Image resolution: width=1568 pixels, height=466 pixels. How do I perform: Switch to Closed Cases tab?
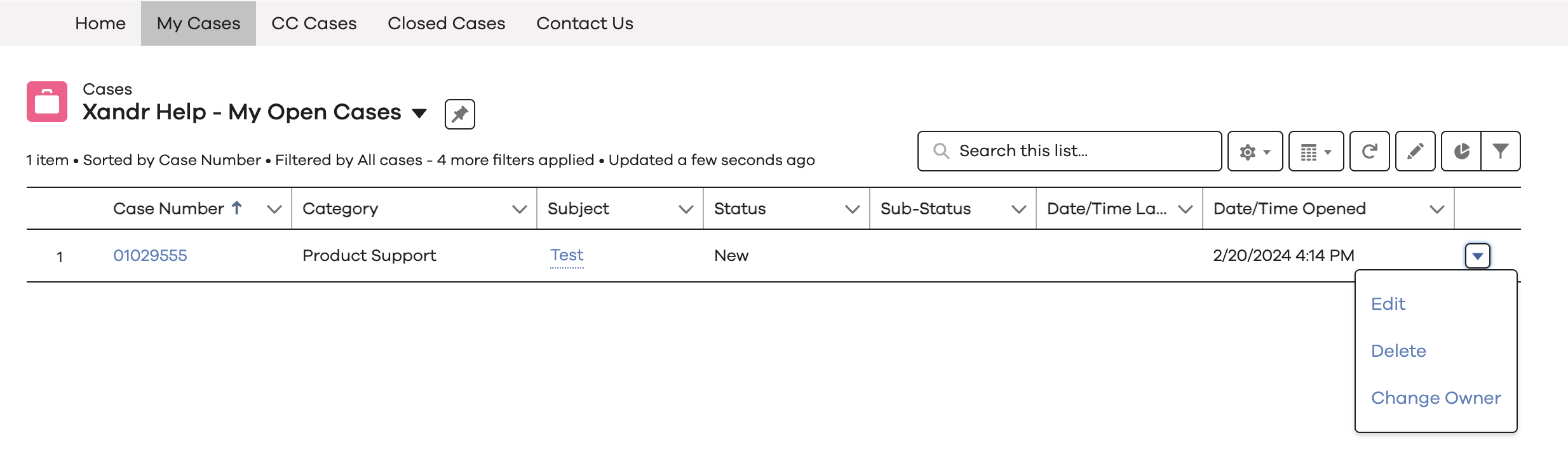(446, 23)
